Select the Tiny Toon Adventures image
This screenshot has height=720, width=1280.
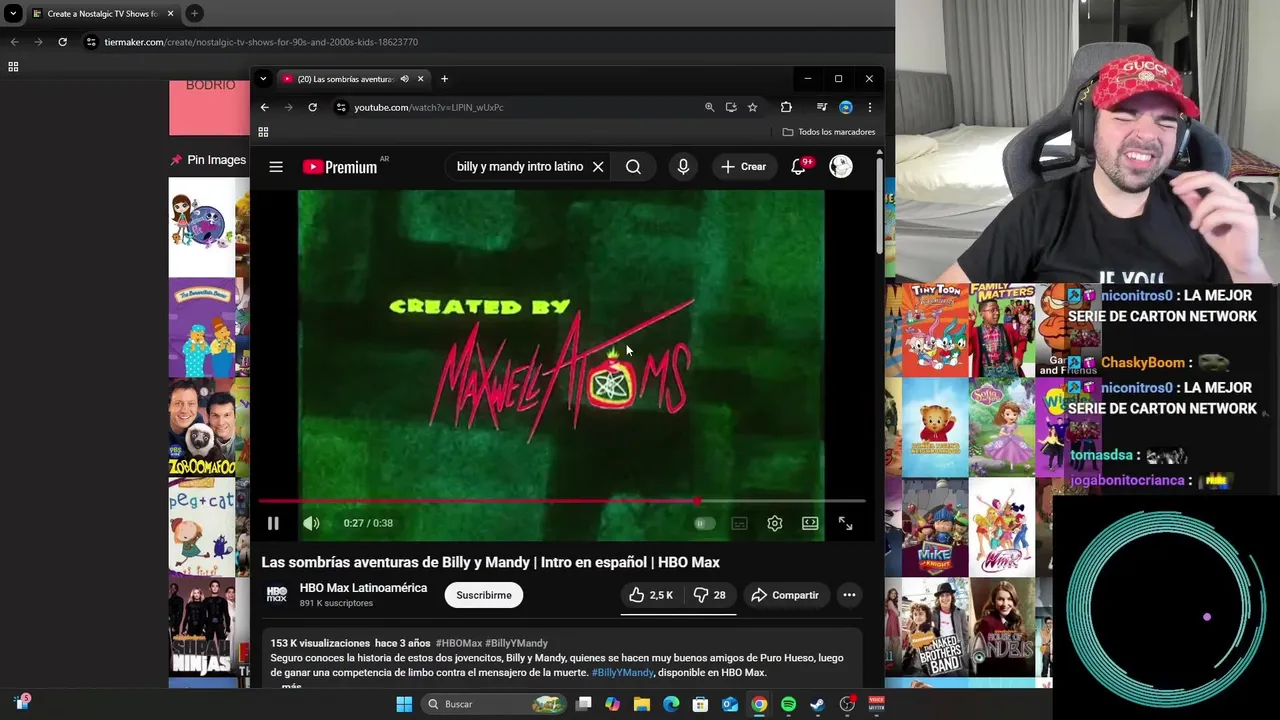[935, 329]
